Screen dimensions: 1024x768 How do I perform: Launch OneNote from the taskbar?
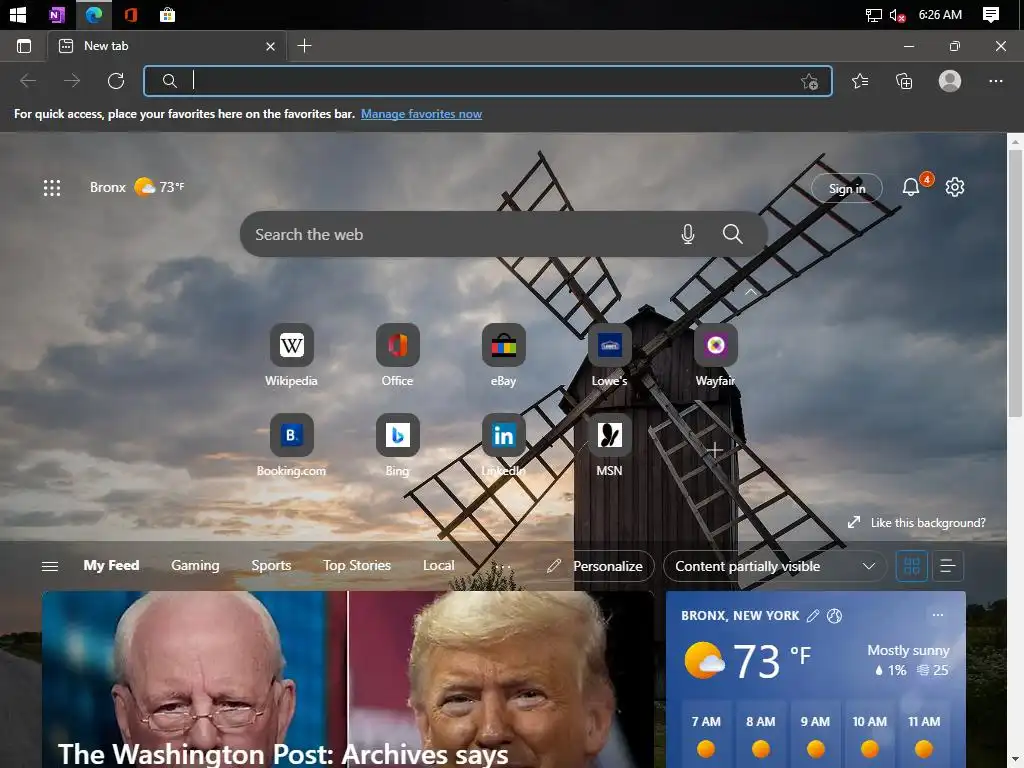(57, 14)
